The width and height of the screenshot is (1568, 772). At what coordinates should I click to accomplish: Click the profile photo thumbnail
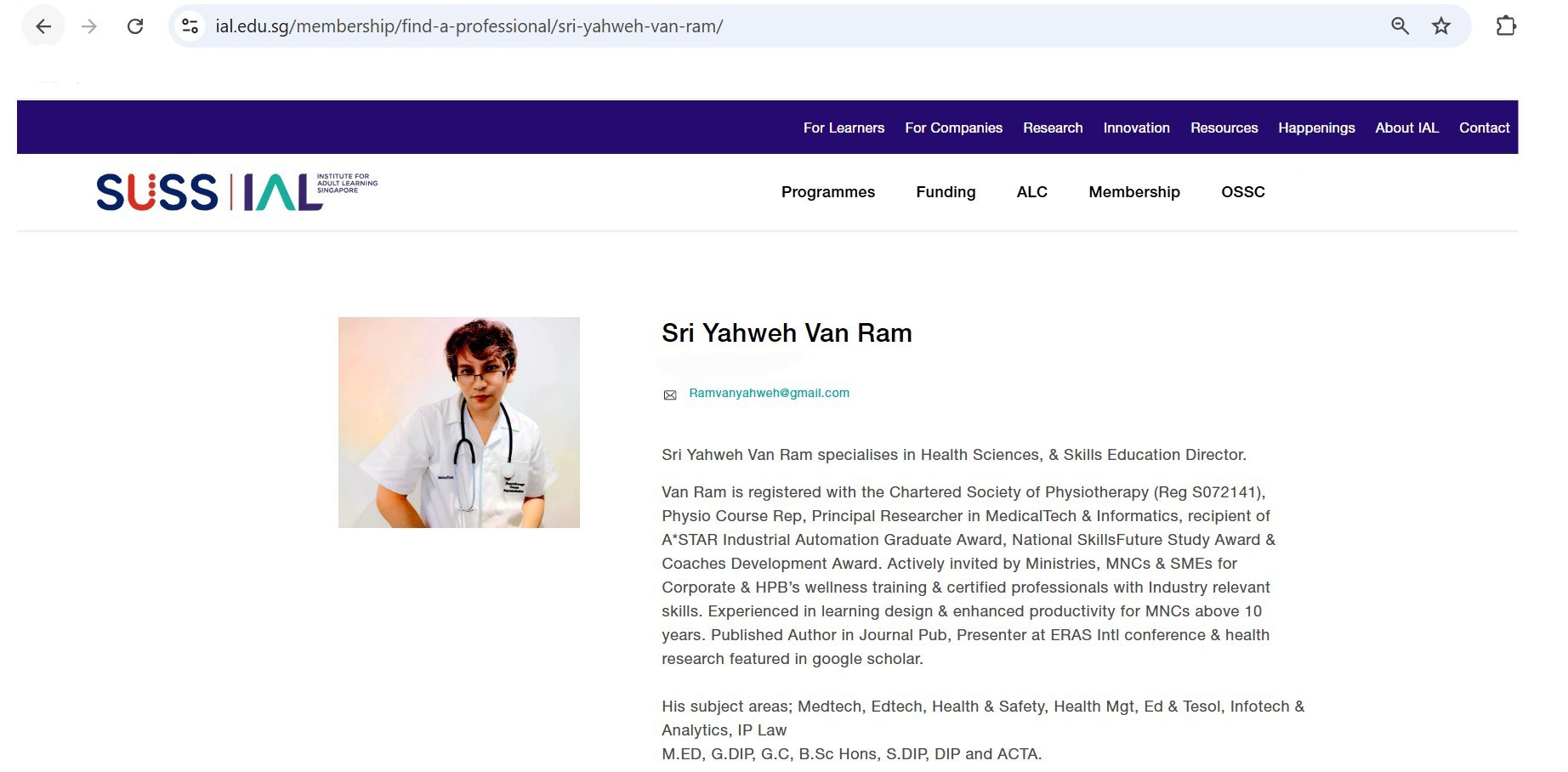(x=459, y=423)
